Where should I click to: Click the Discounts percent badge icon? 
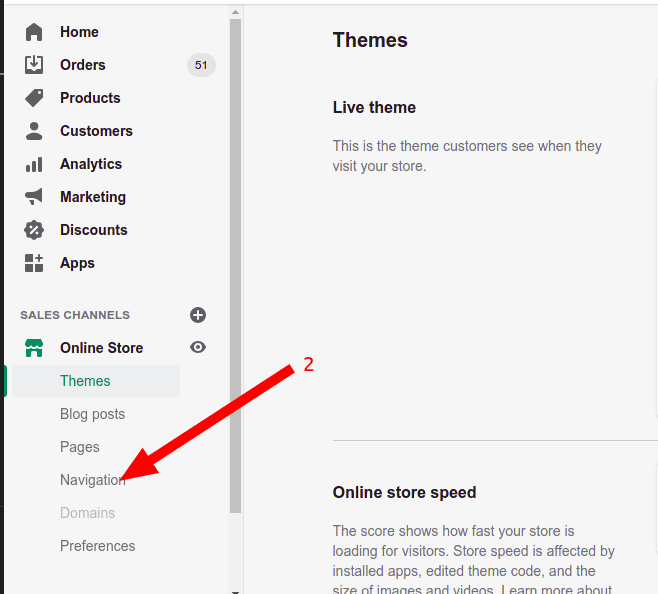pos(34,230)
